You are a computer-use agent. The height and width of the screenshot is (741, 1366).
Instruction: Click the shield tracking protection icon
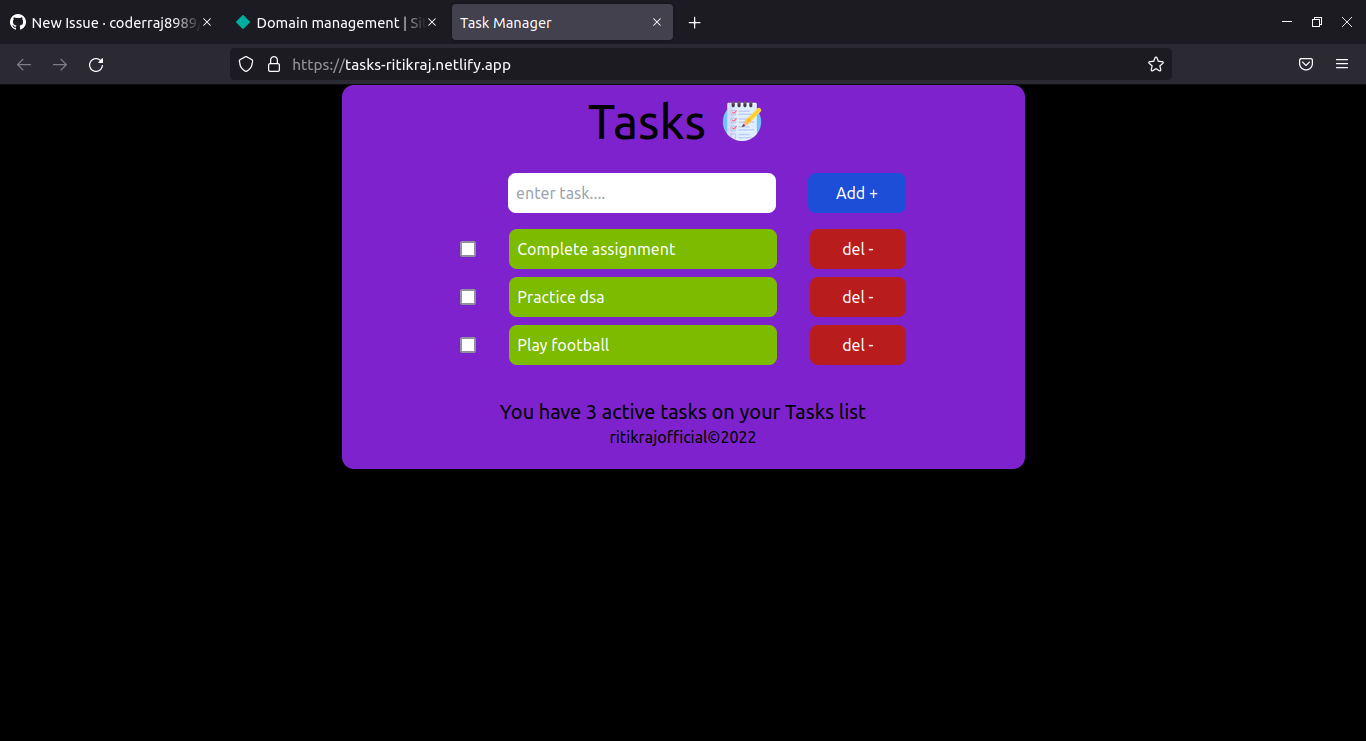click(x=245, y=63)
